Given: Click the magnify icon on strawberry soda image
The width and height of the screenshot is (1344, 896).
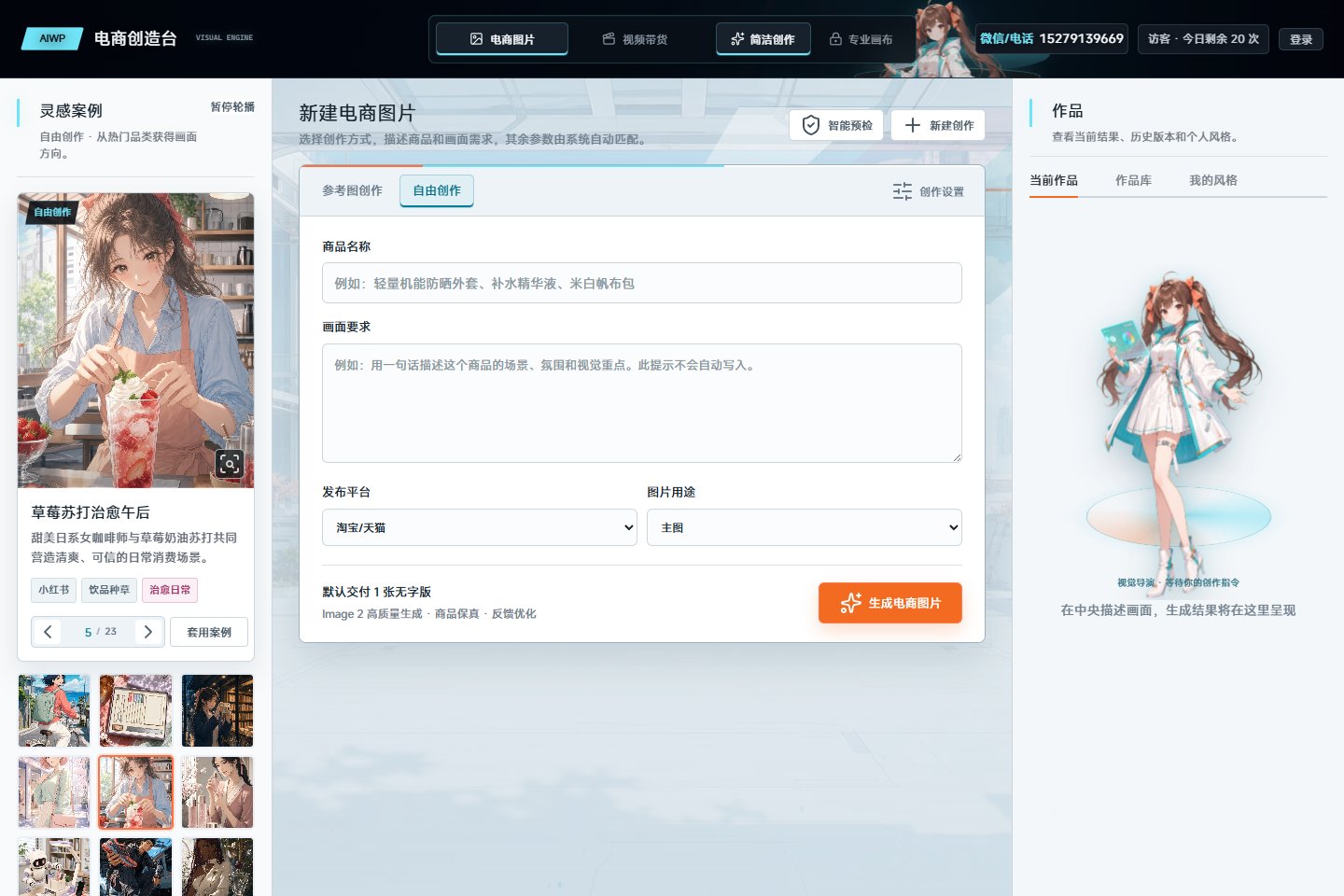Looking at the screenshot, I should (x=230, y=463).
